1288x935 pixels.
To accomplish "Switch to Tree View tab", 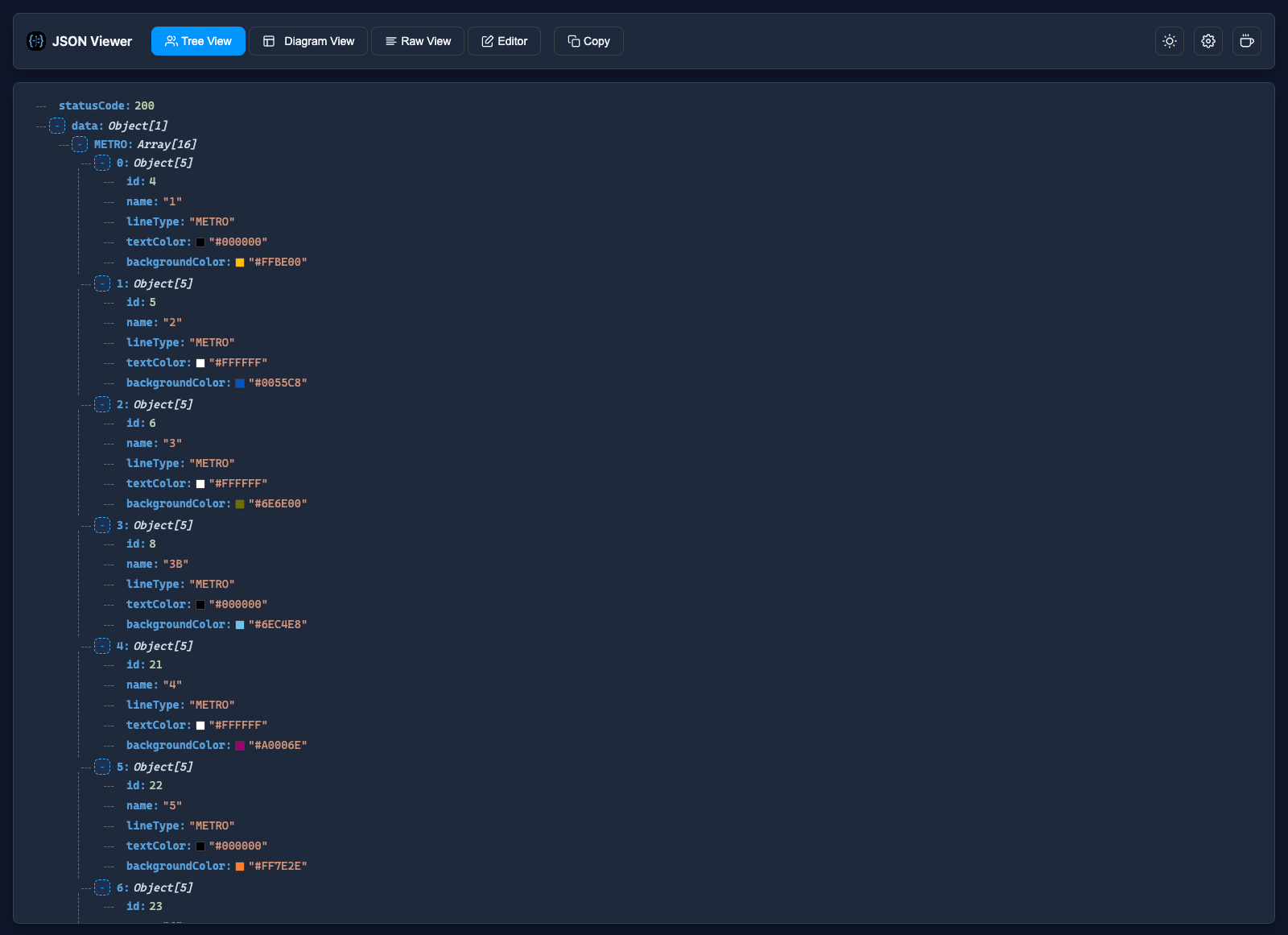I will point(198,41).
